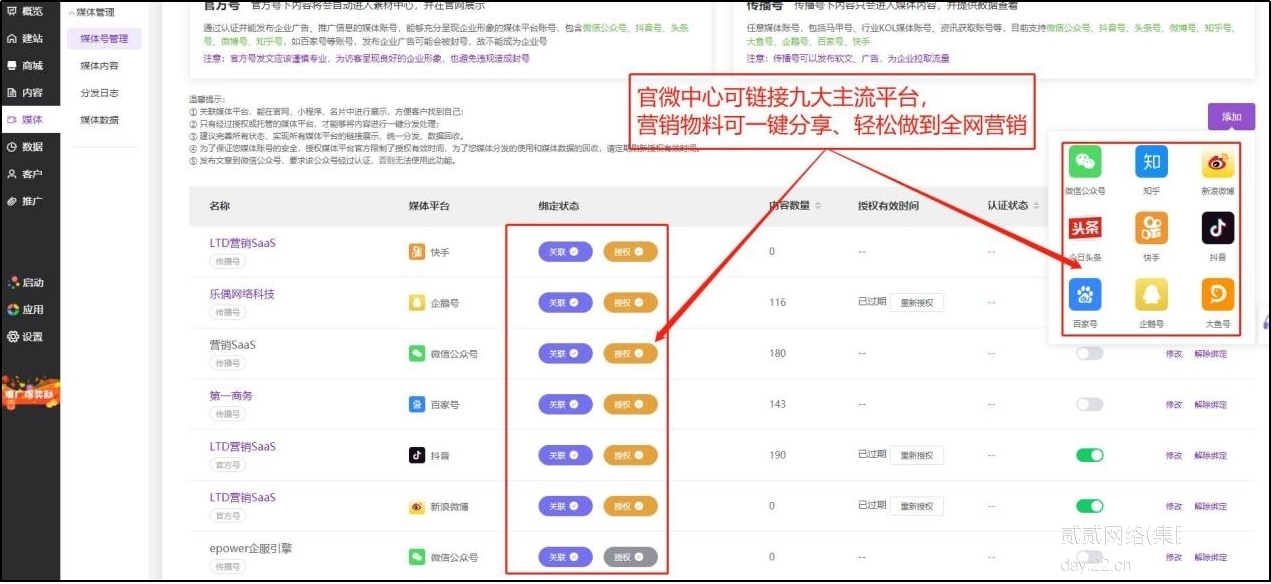Pick the 企鹅号 penguin icon in the popup

pos(1151,295)
